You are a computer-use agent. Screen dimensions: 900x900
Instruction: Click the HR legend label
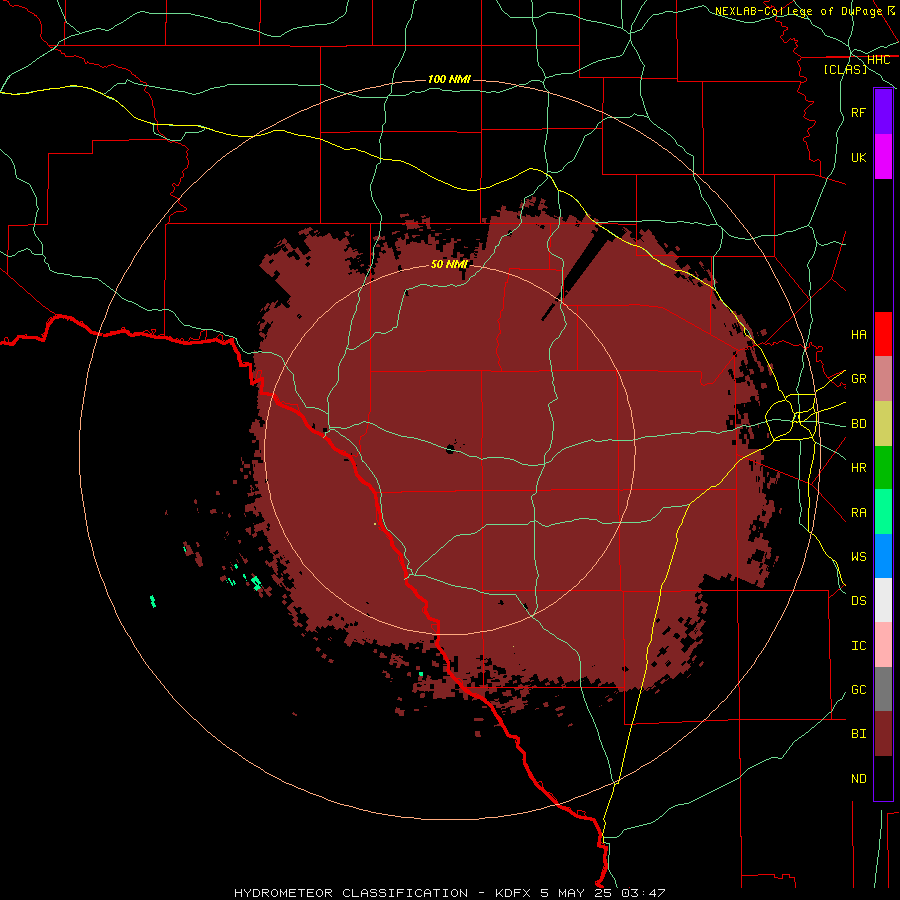tap(858, 468)
